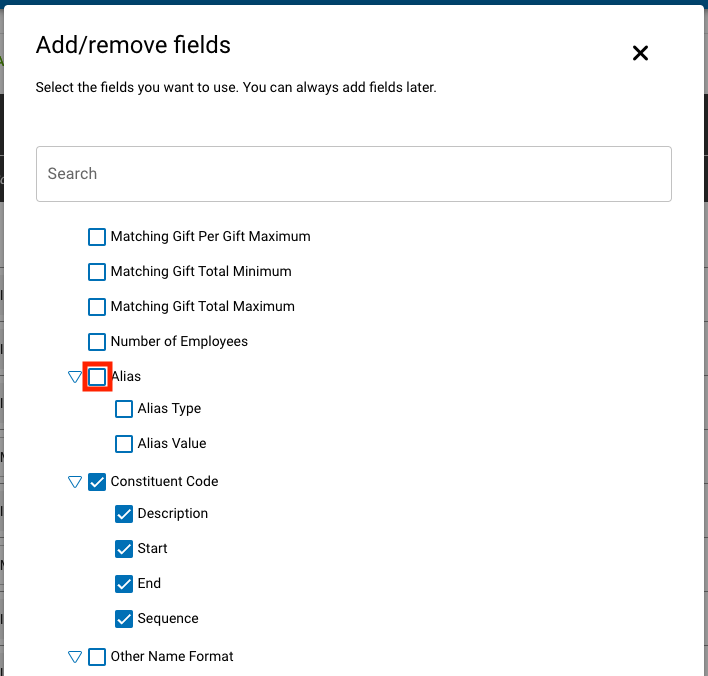Click the Alias Value label
The width and height of the screenshot is (708, 676).
pyautogui.click(x=172, y=443)
